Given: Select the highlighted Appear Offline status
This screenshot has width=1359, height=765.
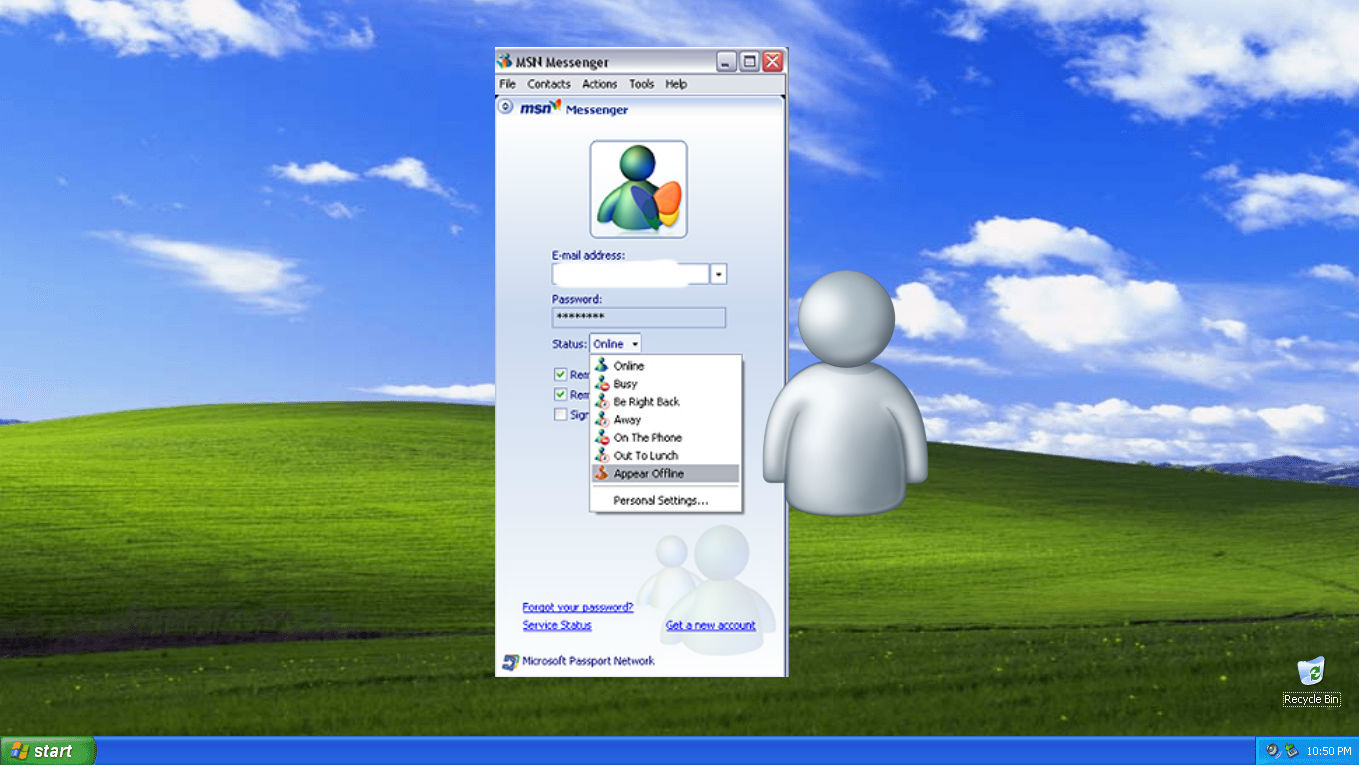Looking at the screenshot, I should coord(666,474).
